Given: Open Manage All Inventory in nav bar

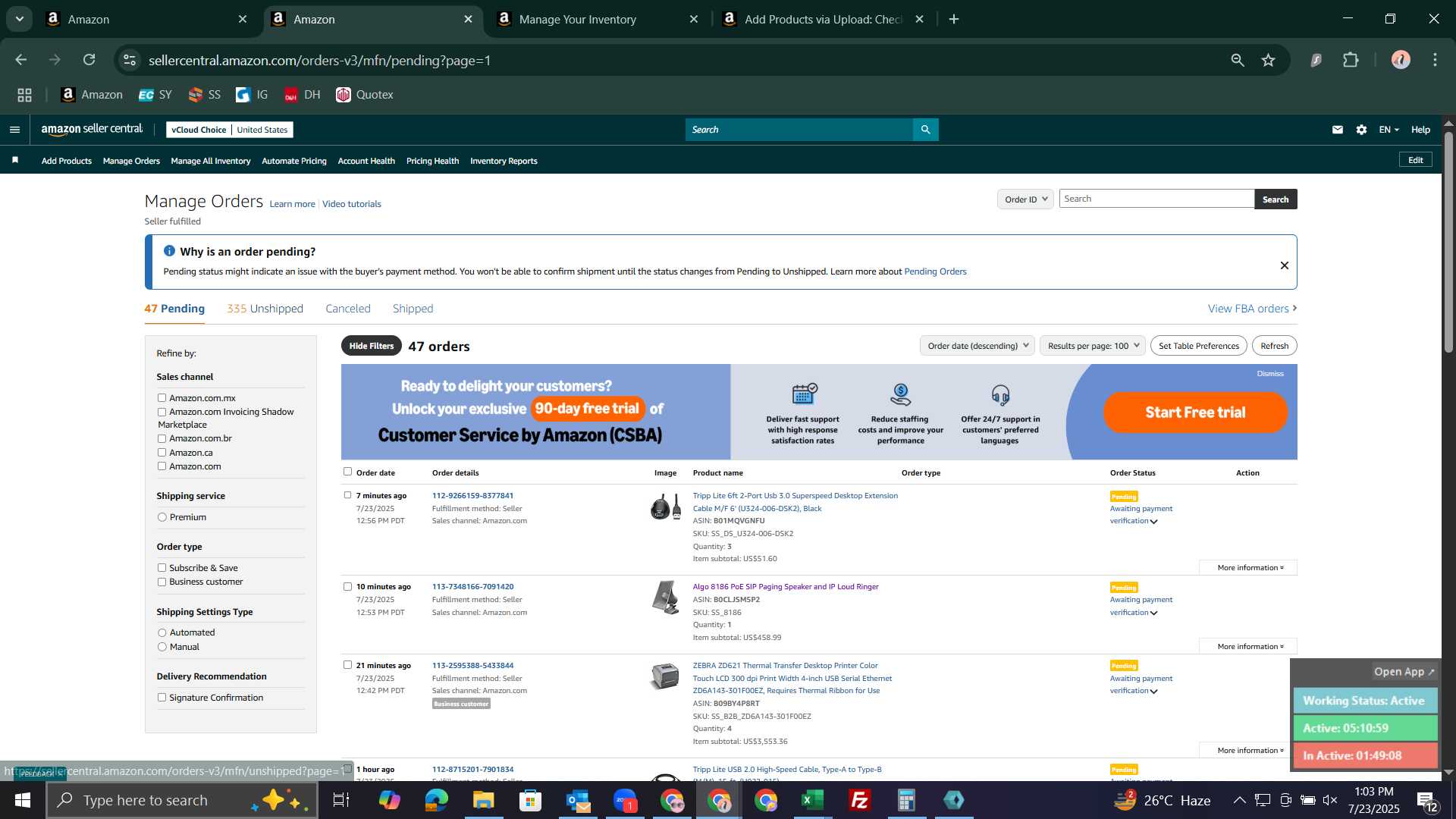Looking at the screenshot, I should pos(211,161).
